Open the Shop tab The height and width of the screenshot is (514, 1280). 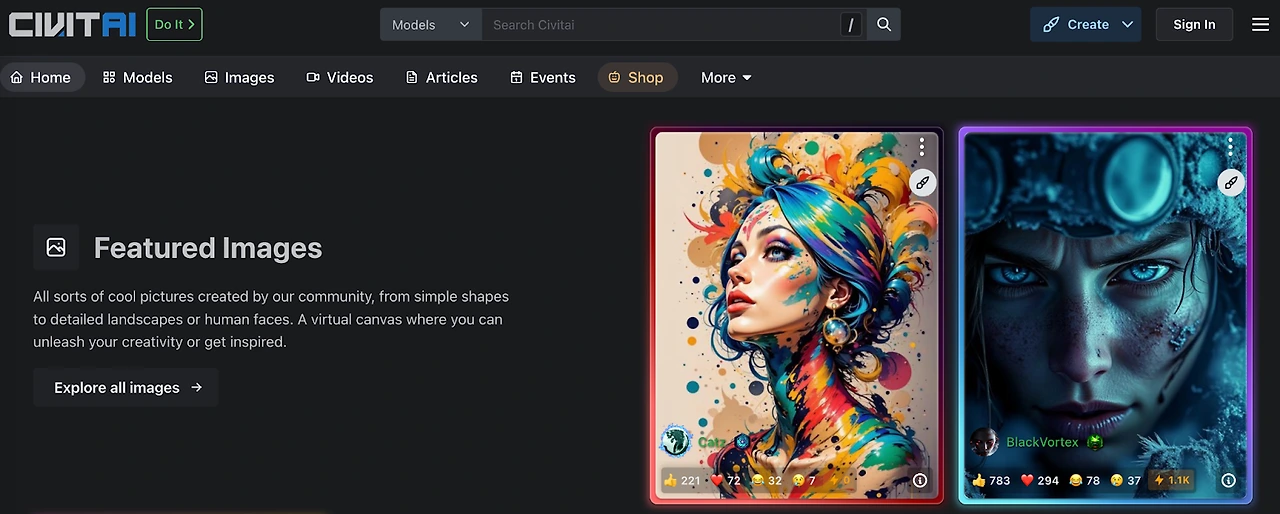636,77
